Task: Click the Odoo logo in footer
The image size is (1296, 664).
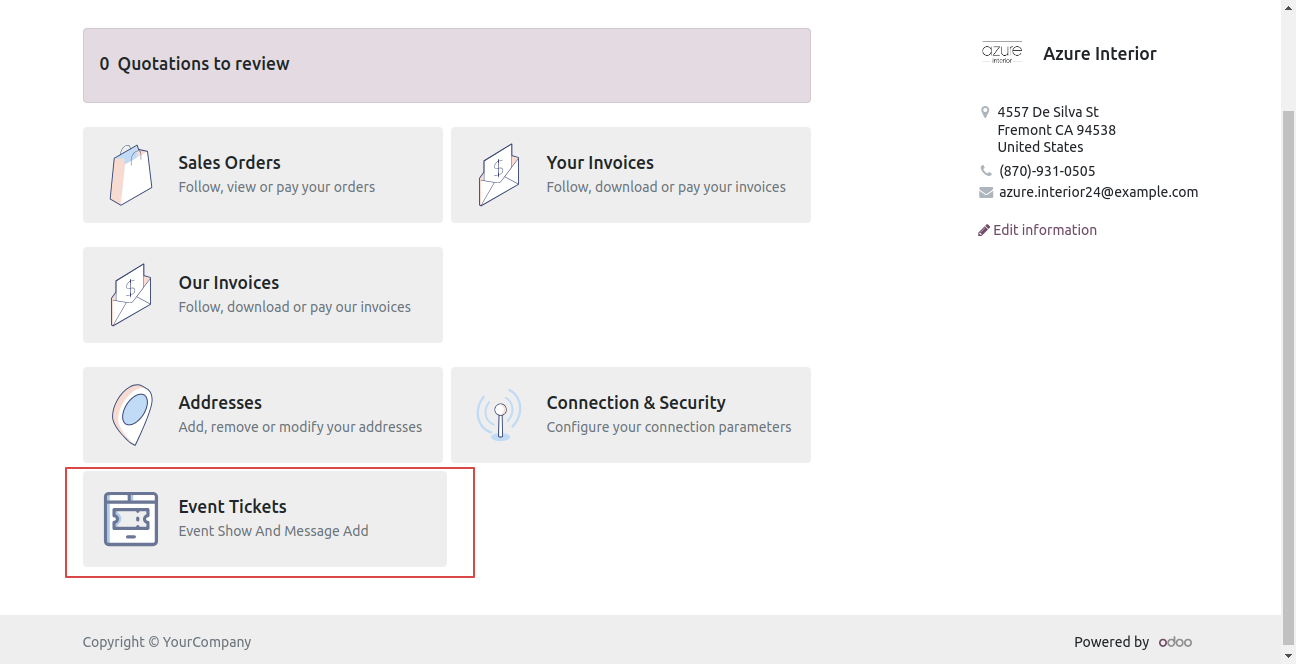Action: point(1175,642)
